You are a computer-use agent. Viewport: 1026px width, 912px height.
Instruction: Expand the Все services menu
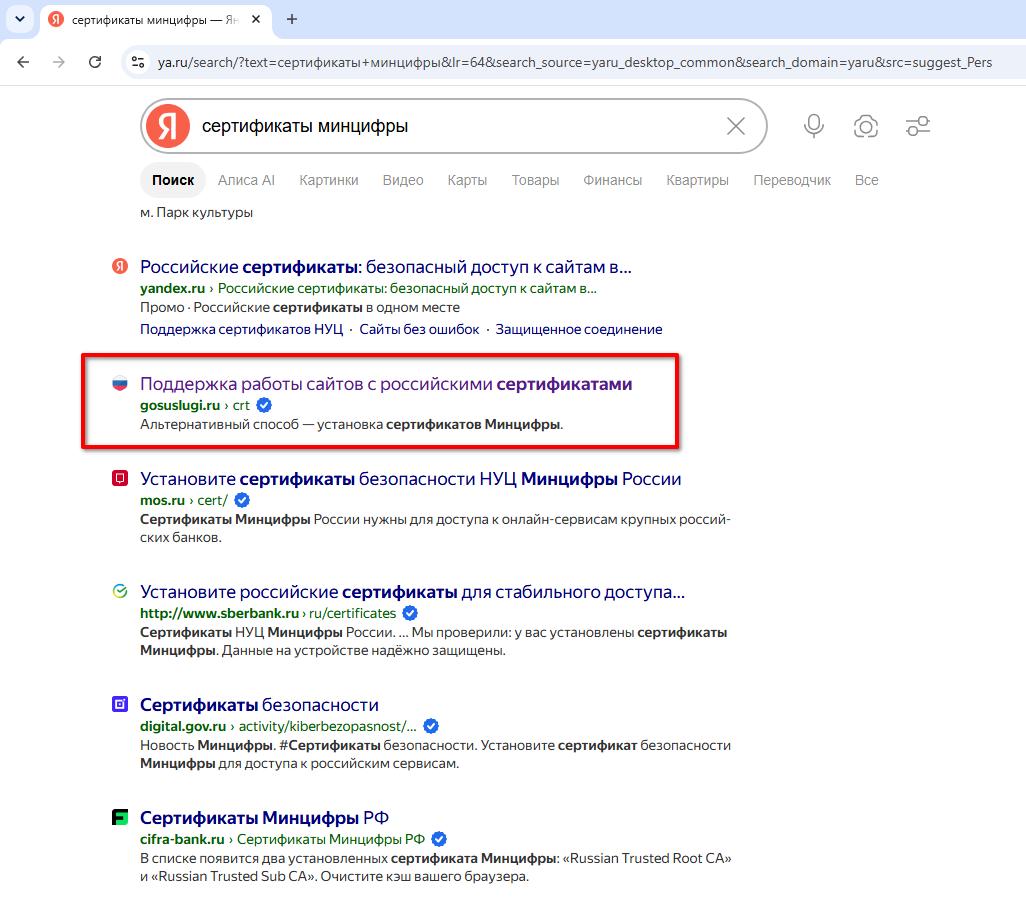point(866,180)
